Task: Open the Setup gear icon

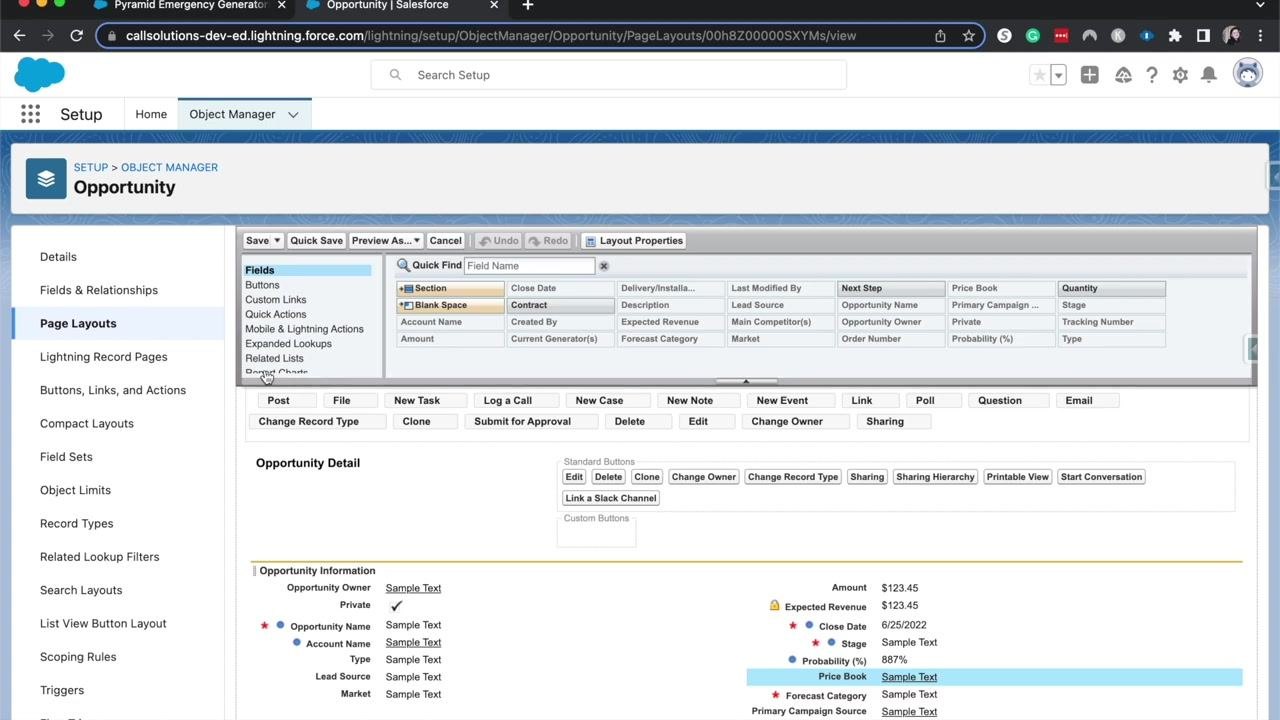Action: (x=1180, y=75)
